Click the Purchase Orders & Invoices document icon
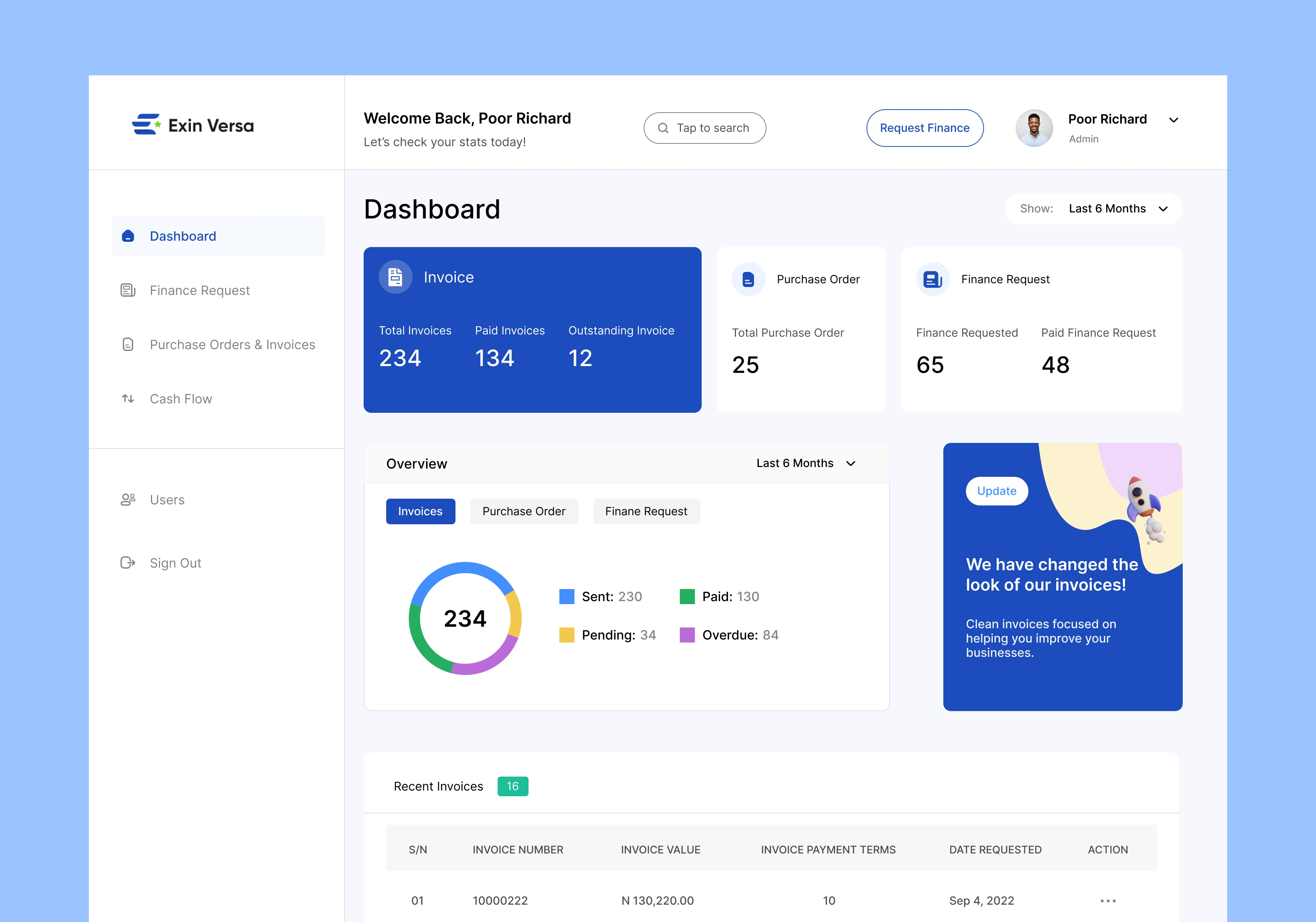 [x=128, y=345]
